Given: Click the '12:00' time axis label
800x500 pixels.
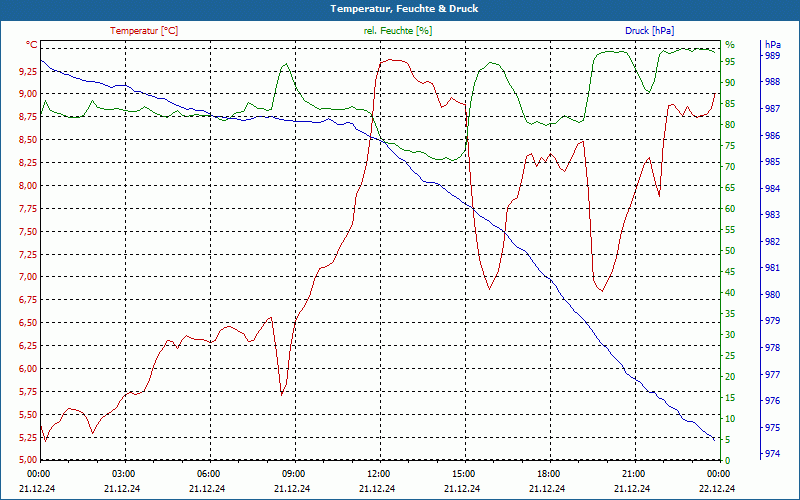Looking at the screenshot, I should tap(378, 474).
